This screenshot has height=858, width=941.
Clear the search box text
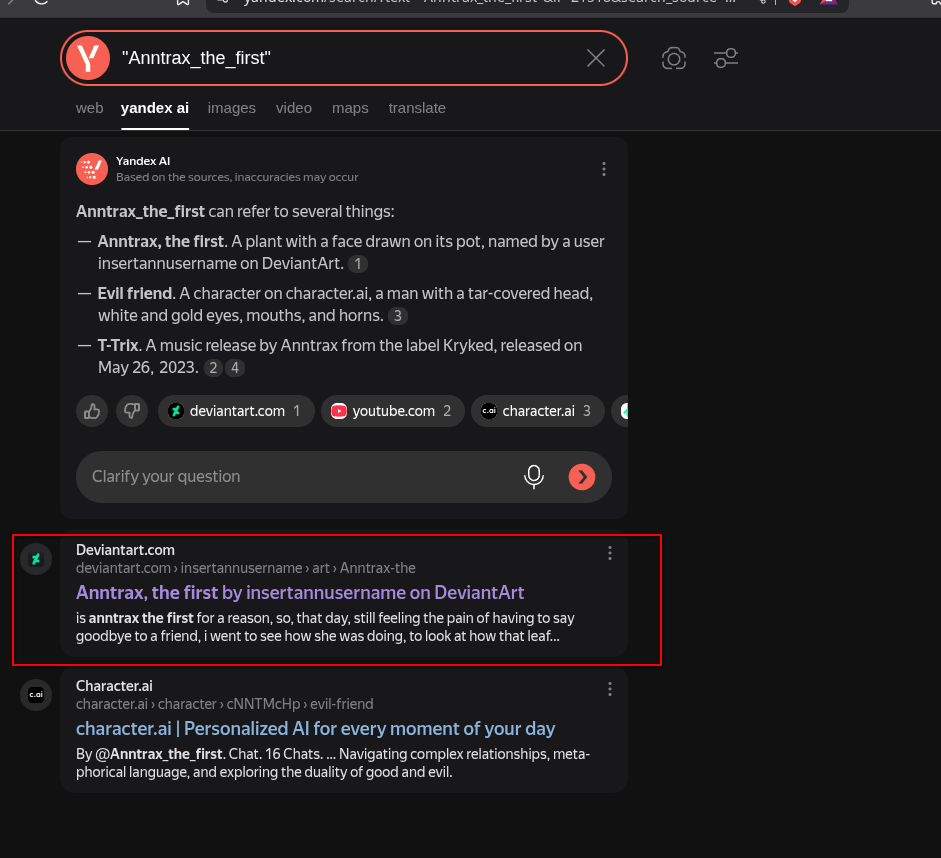coord(596,58)
